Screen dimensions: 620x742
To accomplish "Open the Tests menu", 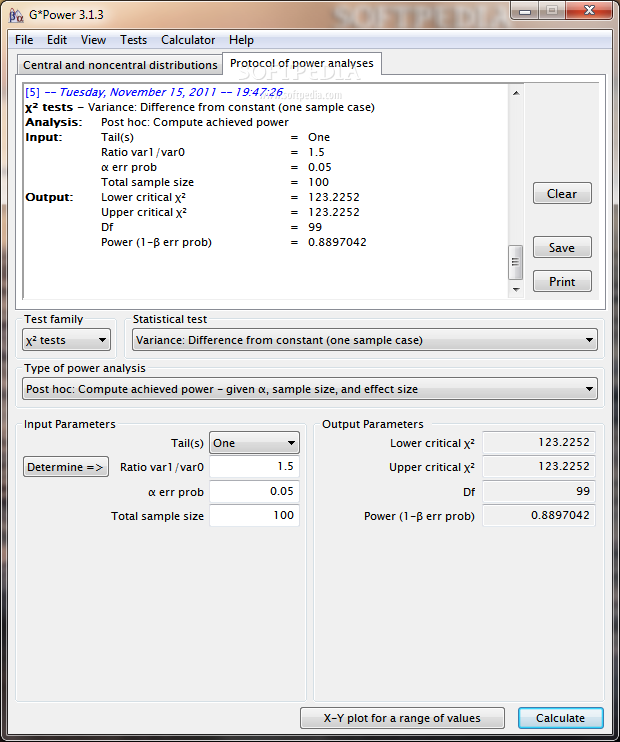I will pyautogui.click(x=133, y=40).
